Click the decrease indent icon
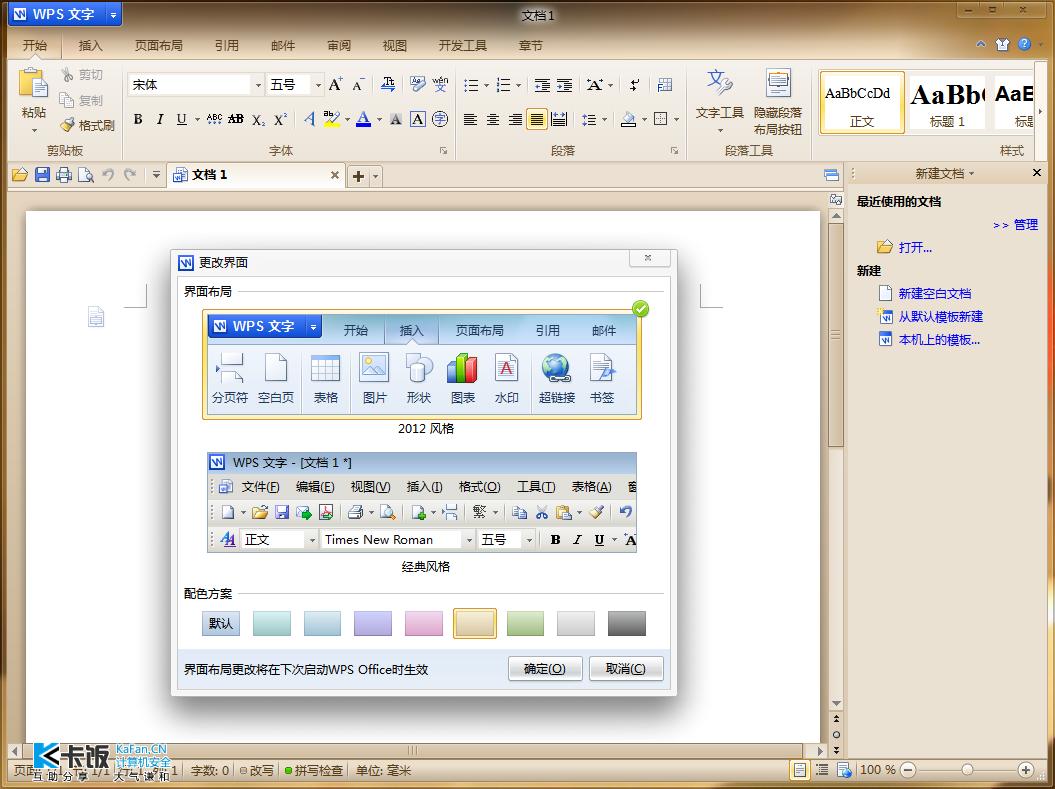The width and height of the screenshot is (1055, 789). [x=542, y=85]
